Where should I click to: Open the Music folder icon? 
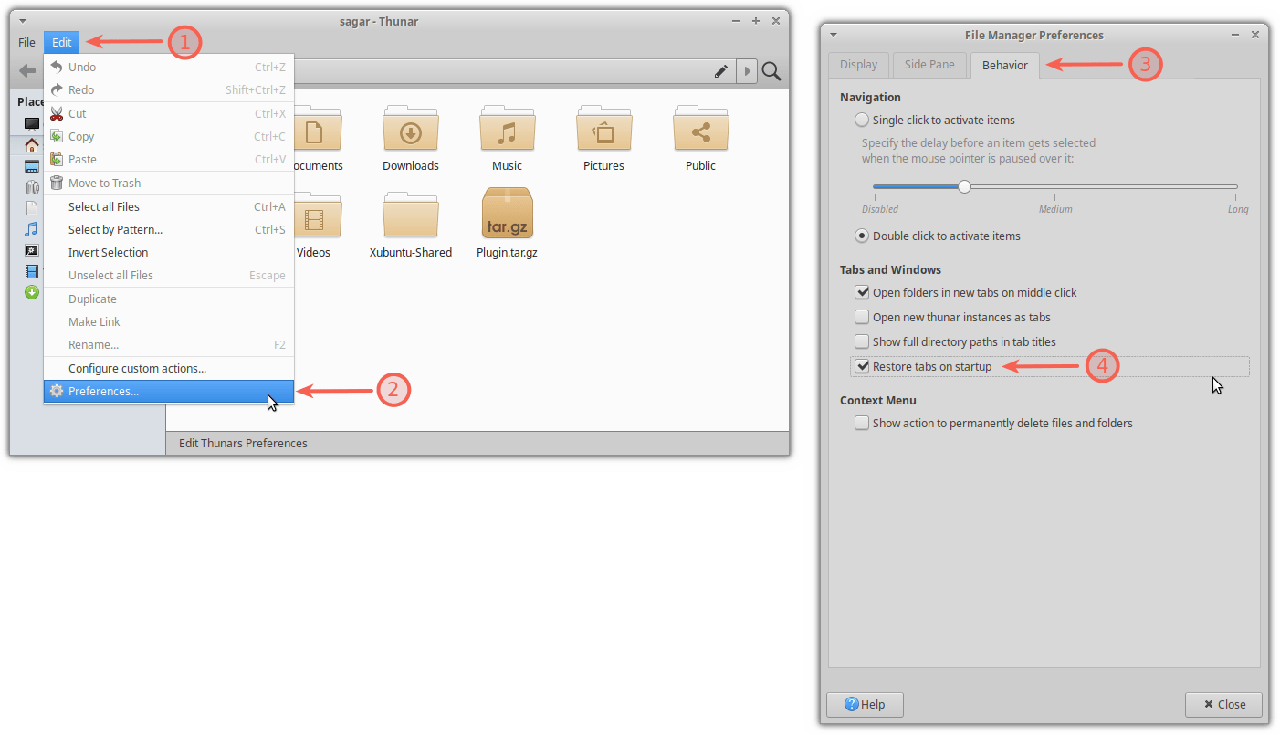pyautogui.click(x=507, y=129)
